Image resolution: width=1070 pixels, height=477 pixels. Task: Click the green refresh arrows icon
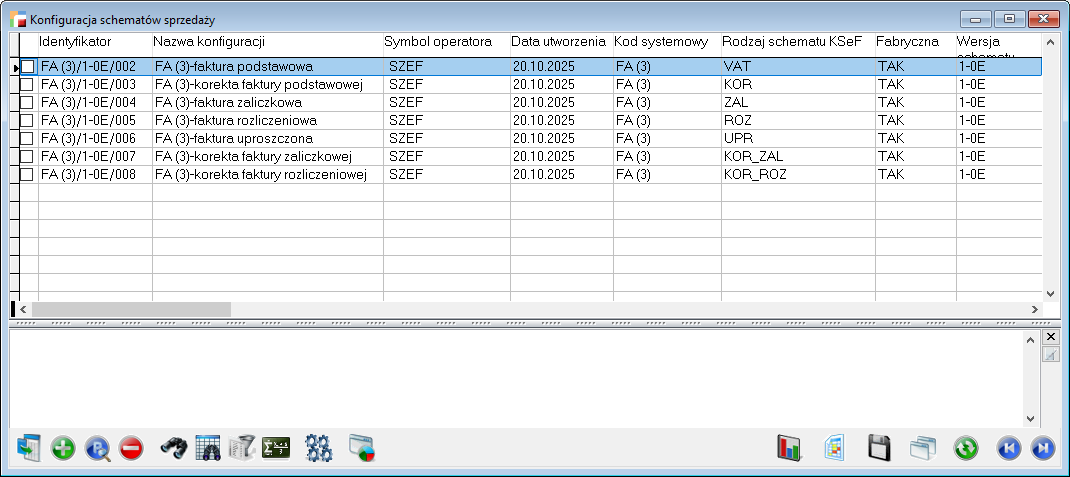point(966,448)
